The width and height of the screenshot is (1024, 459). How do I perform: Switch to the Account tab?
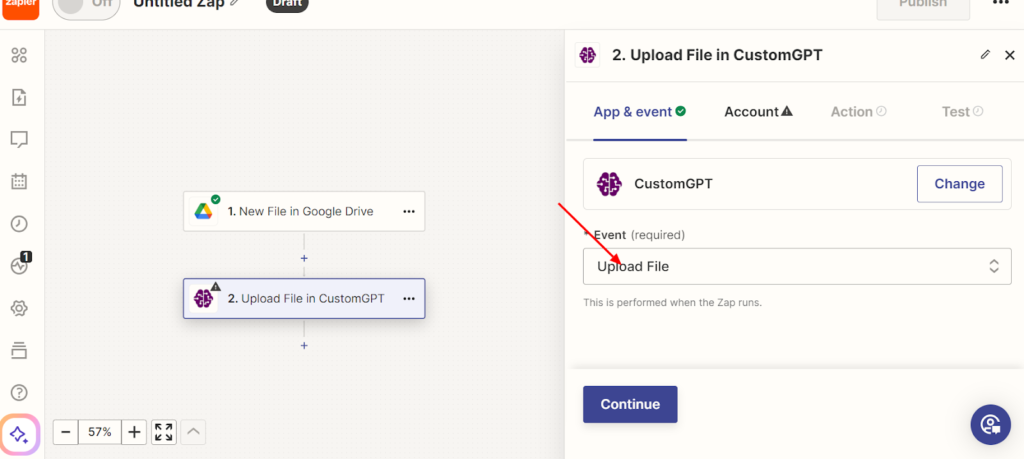(758, 112)
